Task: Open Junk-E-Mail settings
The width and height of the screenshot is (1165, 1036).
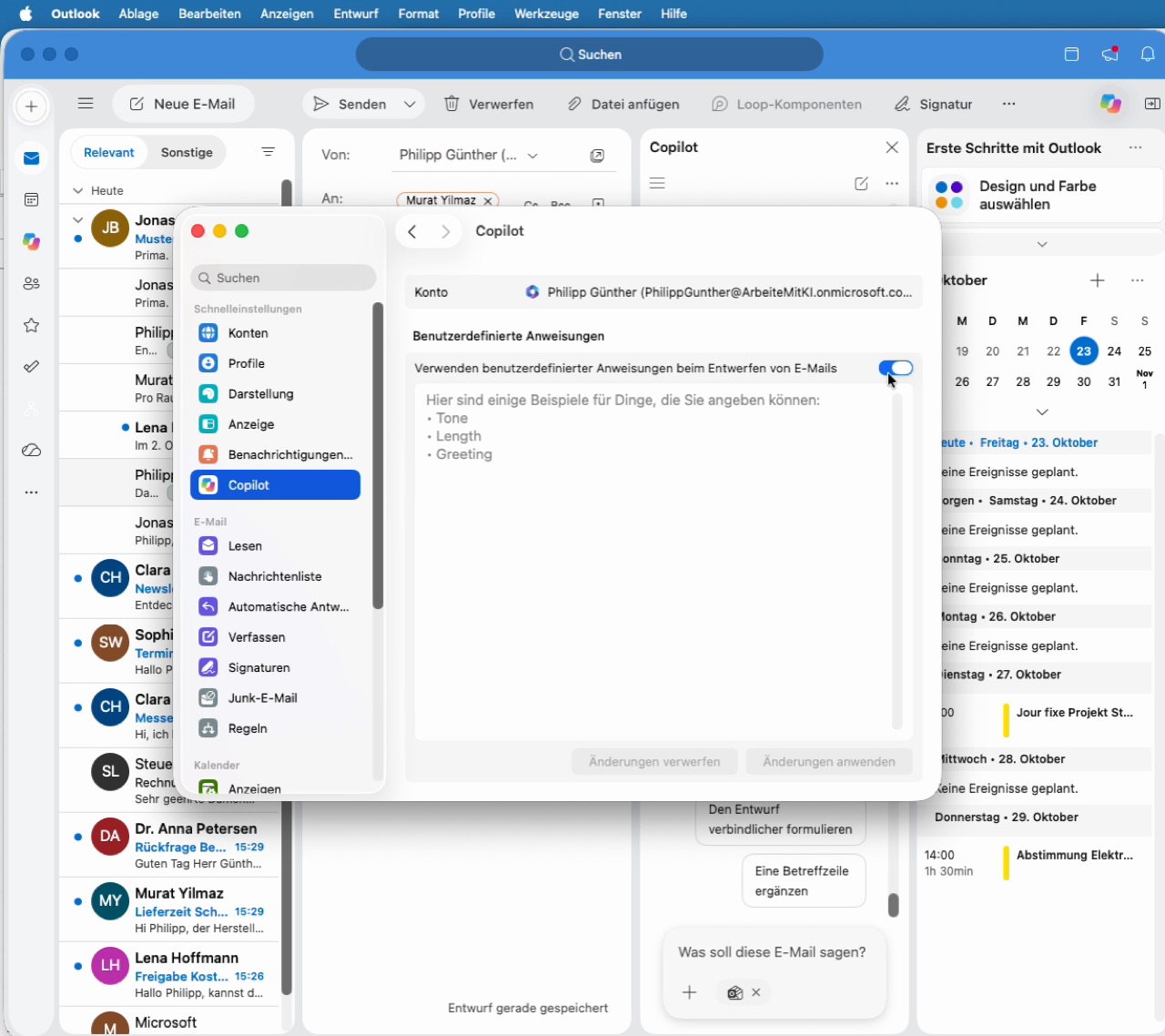Action: (x=275, y=698)
